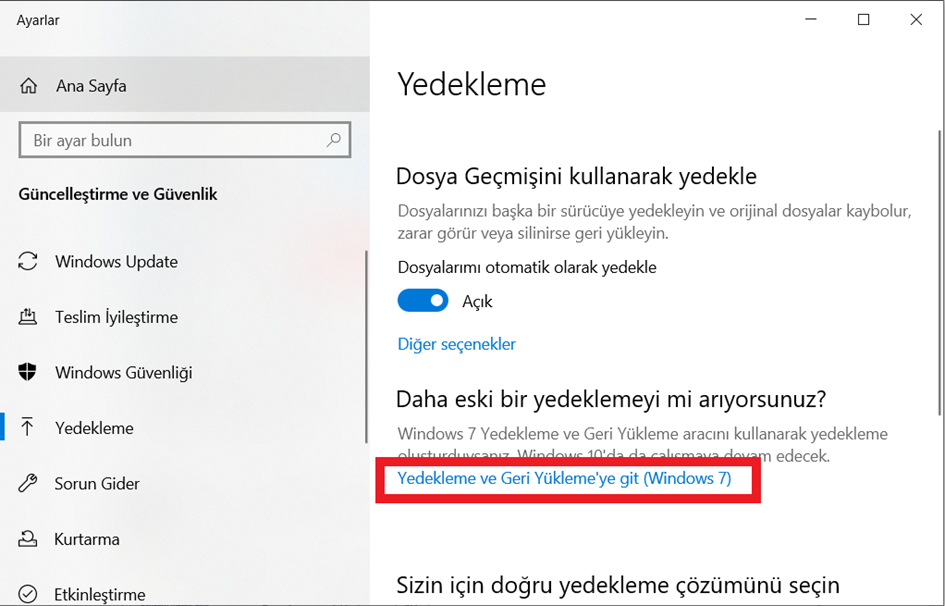Viewport: 945px width, 606px height.
Task: Click the Etkinleştirme checkmark icon
Action: [x=28, y=594]
